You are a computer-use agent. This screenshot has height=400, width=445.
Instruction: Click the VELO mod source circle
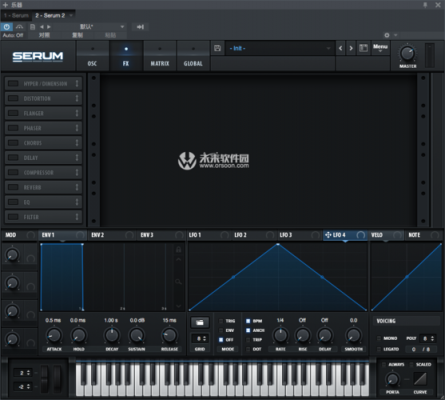pyautogui.click(x=397, y=235)
